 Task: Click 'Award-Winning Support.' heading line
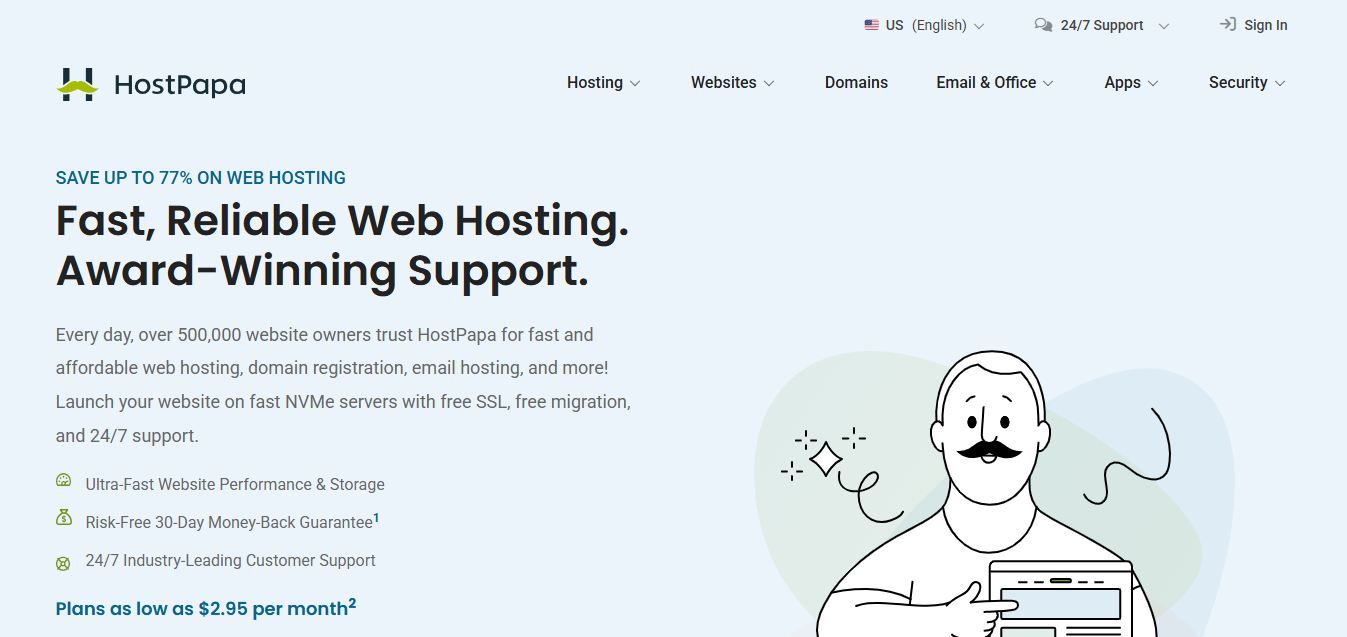coord(322,271)
